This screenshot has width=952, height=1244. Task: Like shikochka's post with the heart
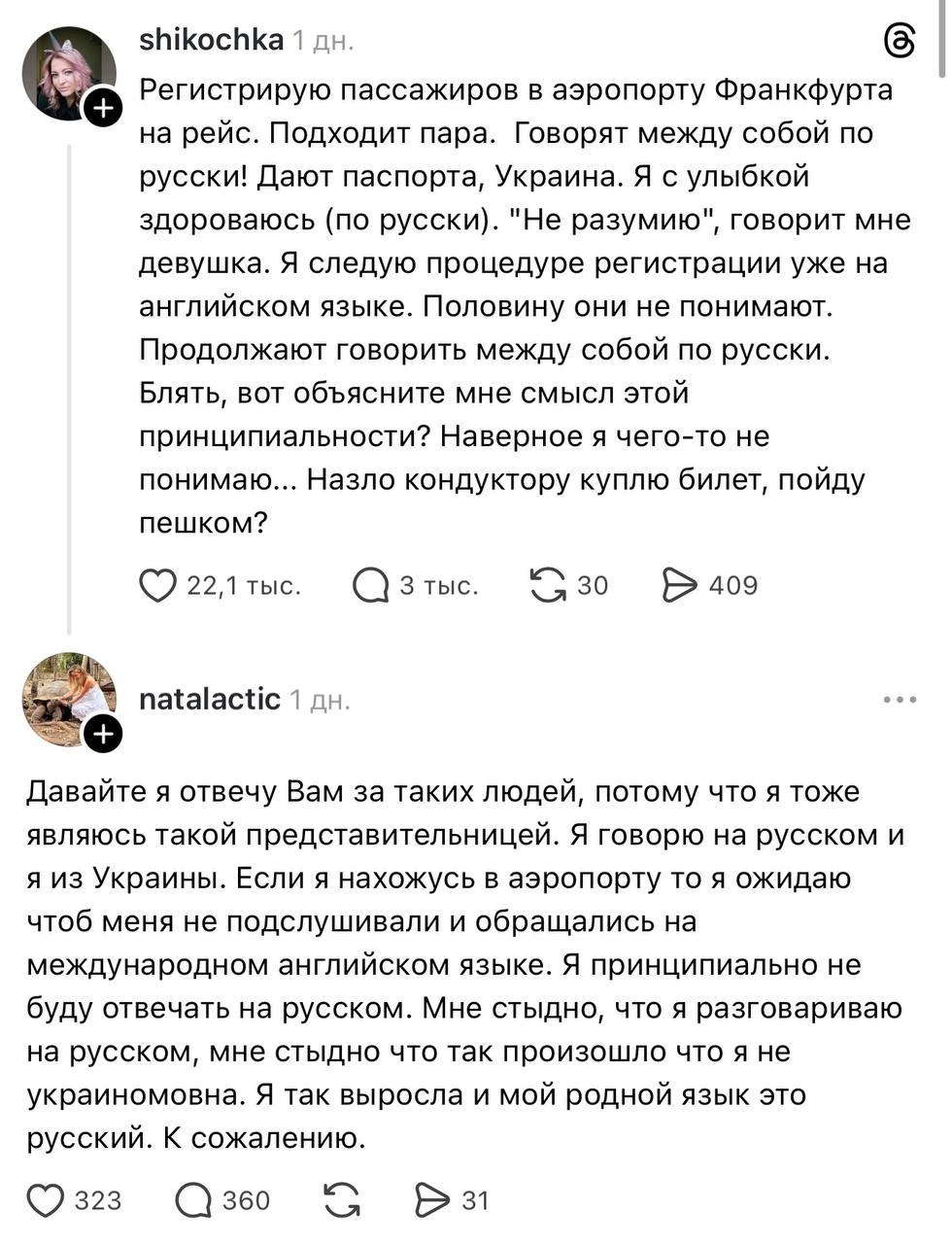click(157, 585)
